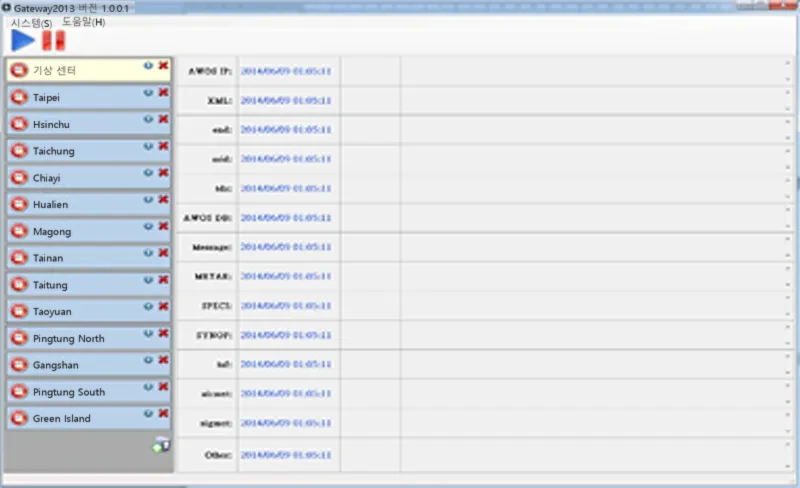Select the 기상 센터 station entry
The image size is (800, 488).
coord(89,70)
